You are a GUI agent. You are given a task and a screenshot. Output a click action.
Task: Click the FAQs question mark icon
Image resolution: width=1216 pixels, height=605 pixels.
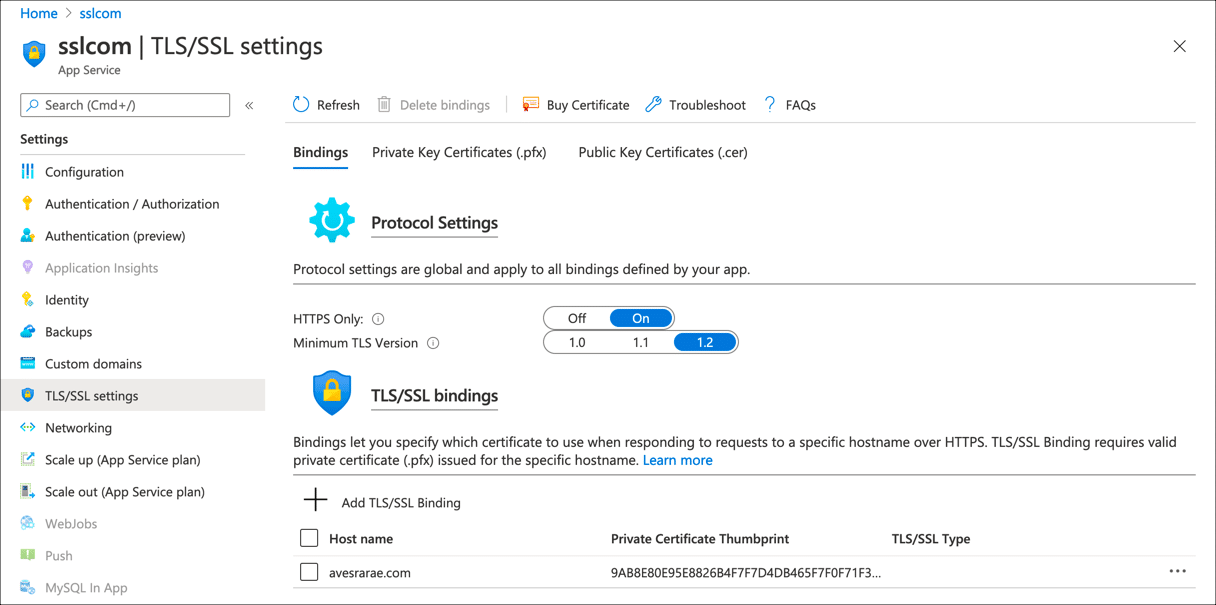[x=768, y=104]
